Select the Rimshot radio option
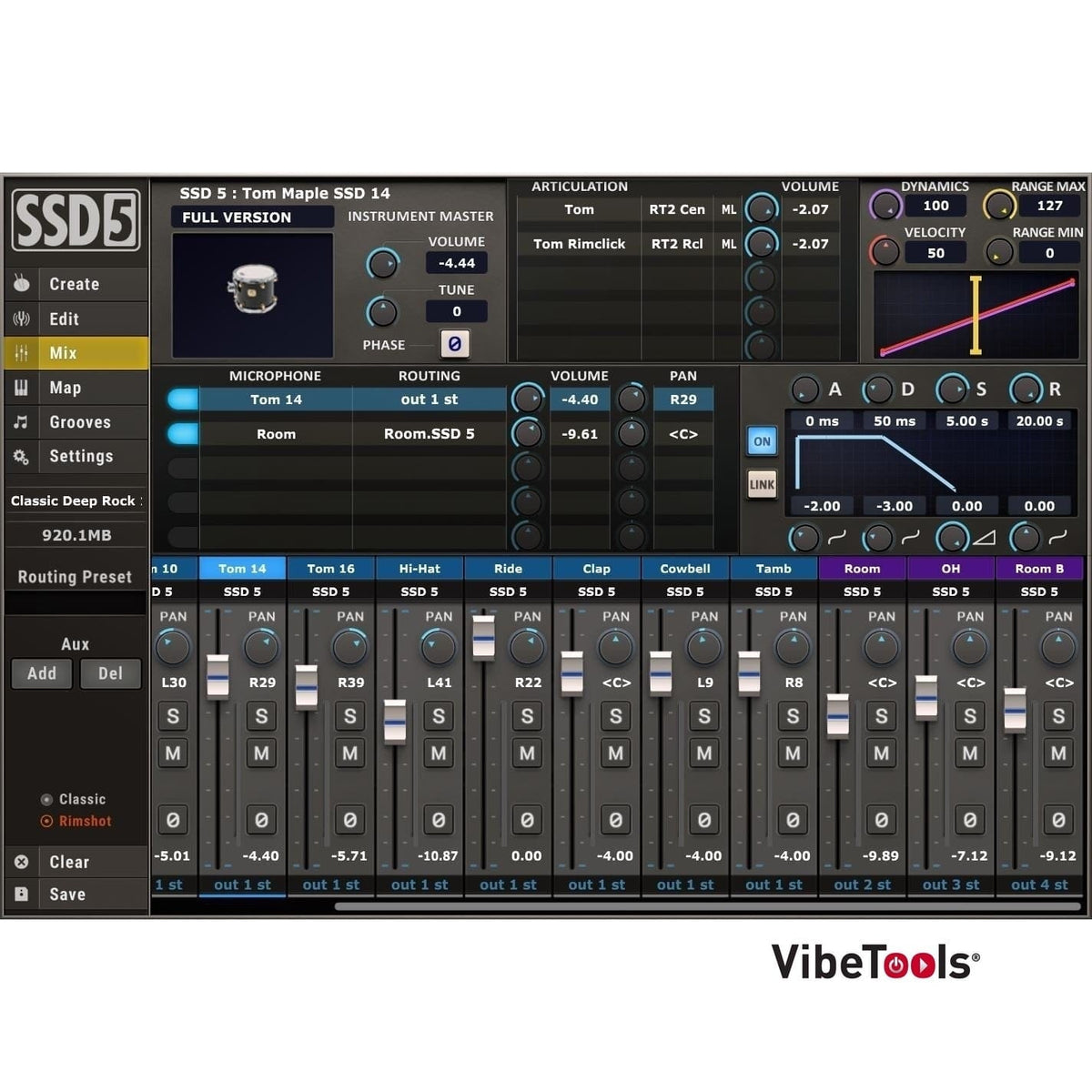The image size is (1092, 1092). tap(76, 821)
